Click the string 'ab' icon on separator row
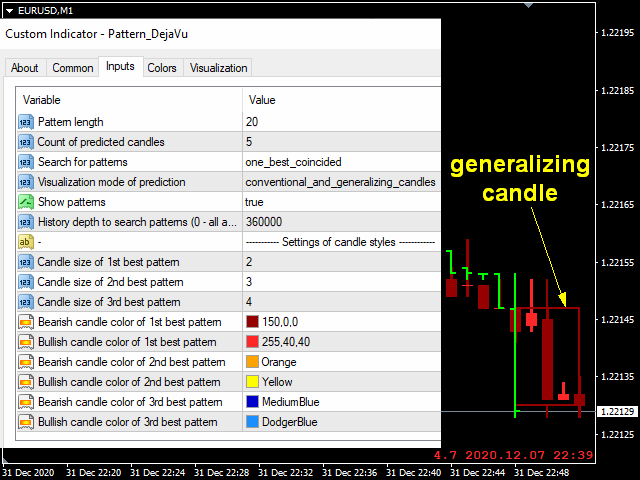 click(26, 242)
